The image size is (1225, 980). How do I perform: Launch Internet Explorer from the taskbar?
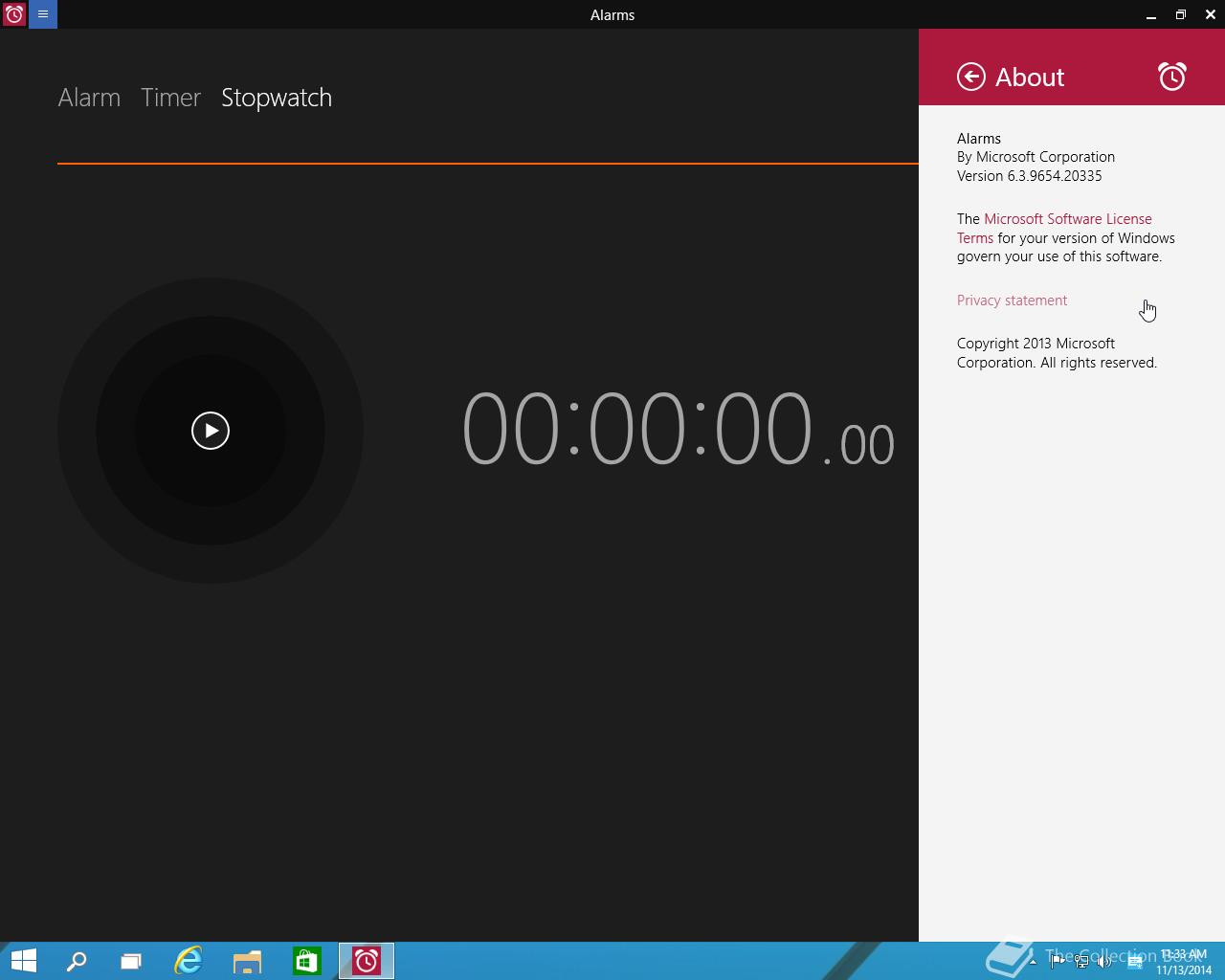point(189,961)
